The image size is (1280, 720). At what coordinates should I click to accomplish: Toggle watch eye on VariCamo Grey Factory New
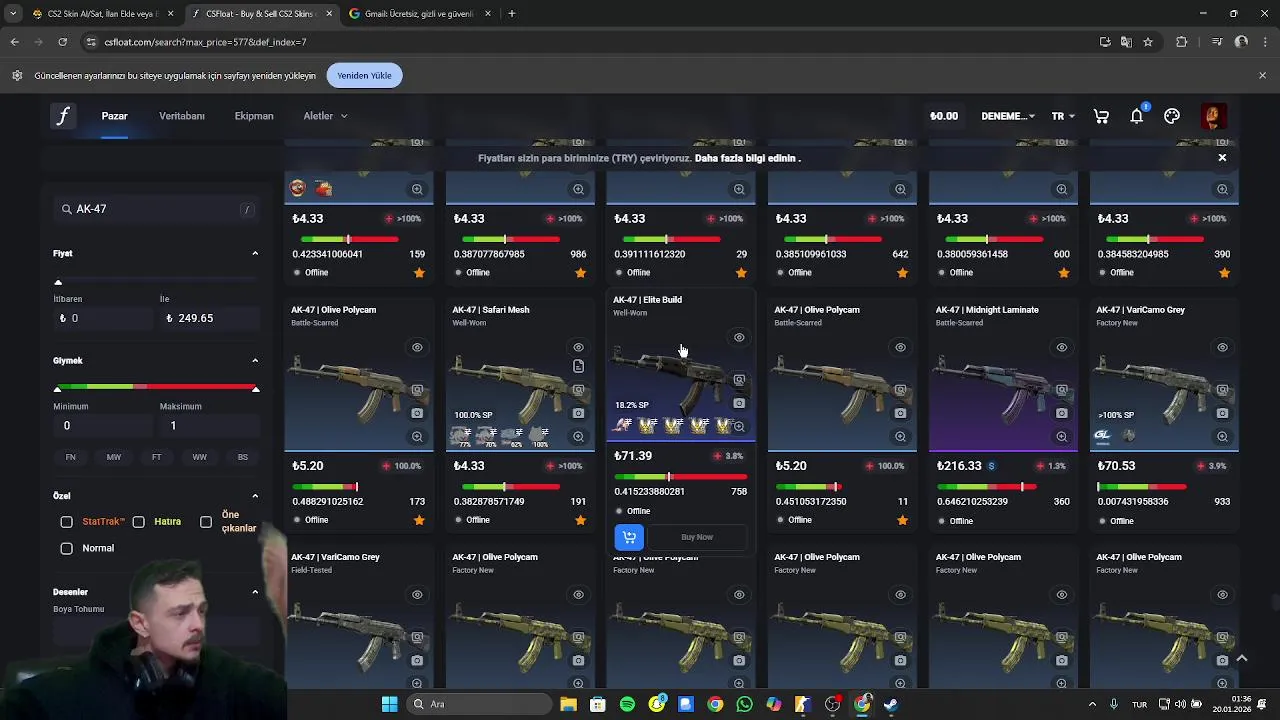(x=1222, y=348)
